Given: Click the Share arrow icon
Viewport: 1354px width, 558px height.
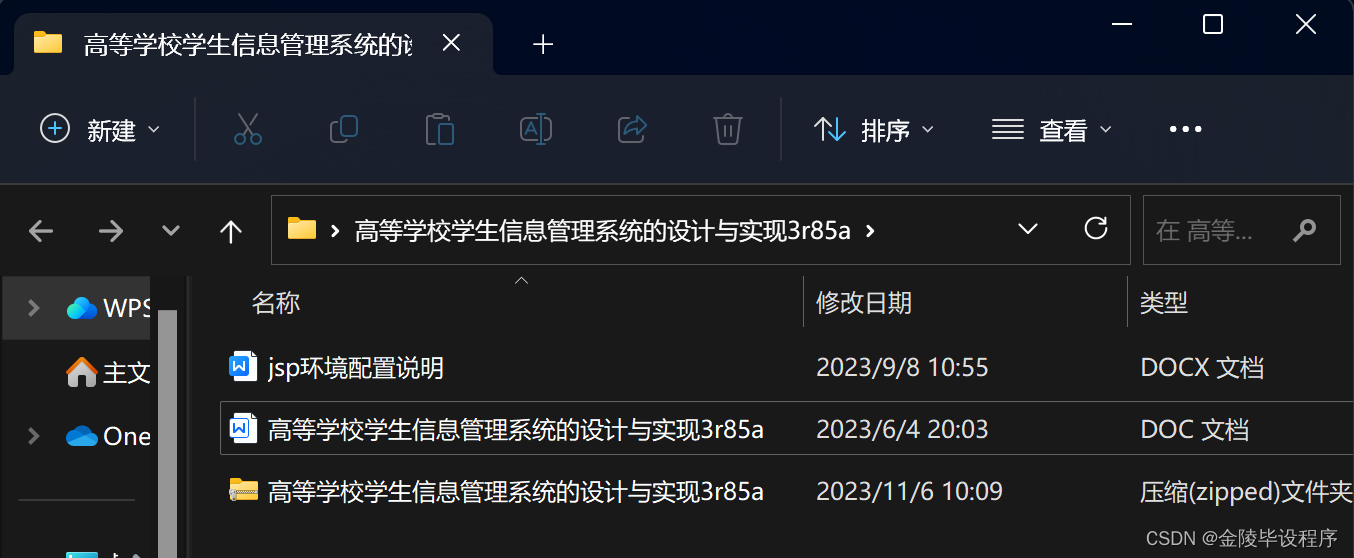Looking at the screenshot, I should (x=632, y=129).
